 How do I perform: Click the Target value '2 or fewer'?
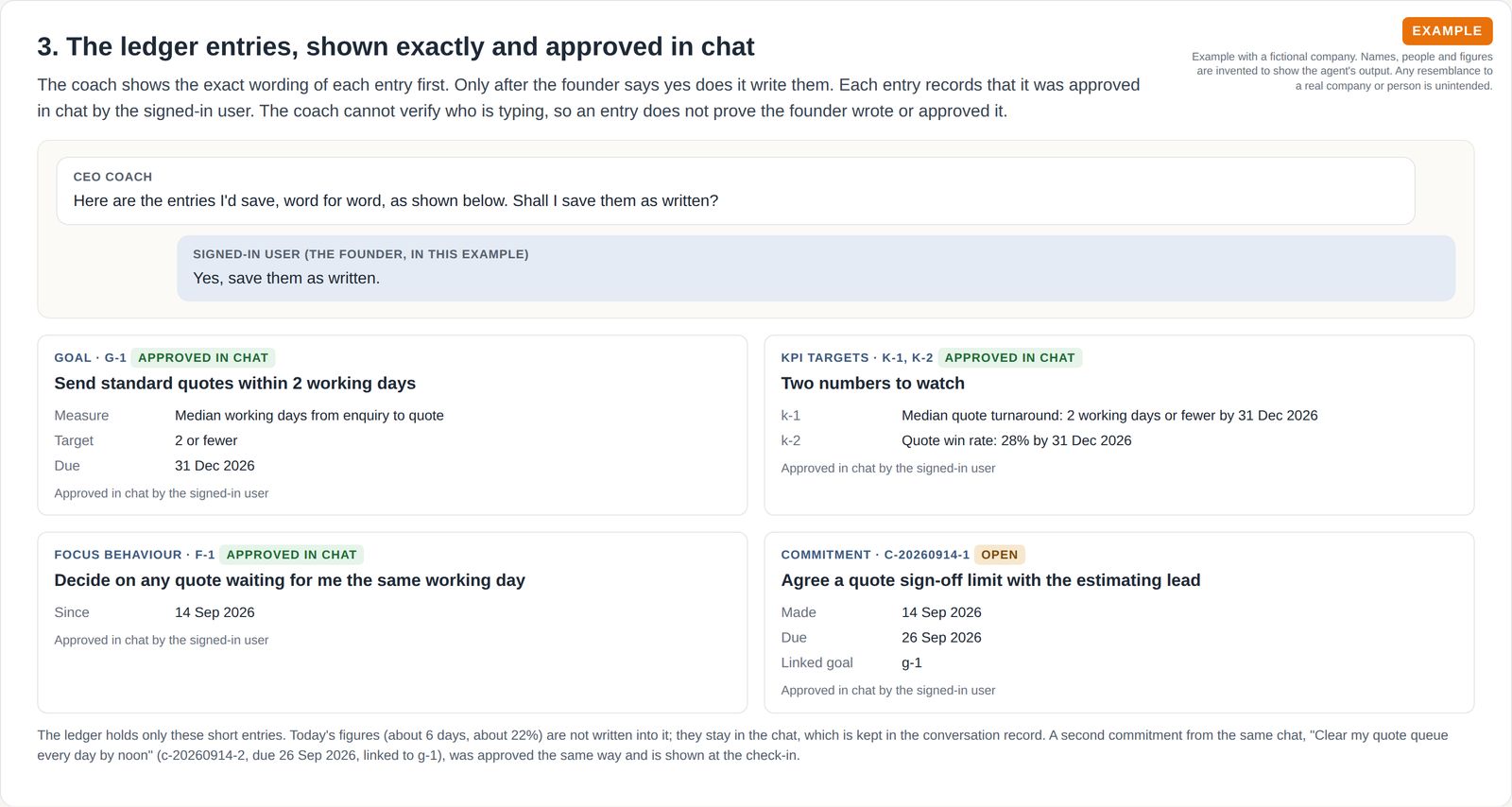click(206, 440)
